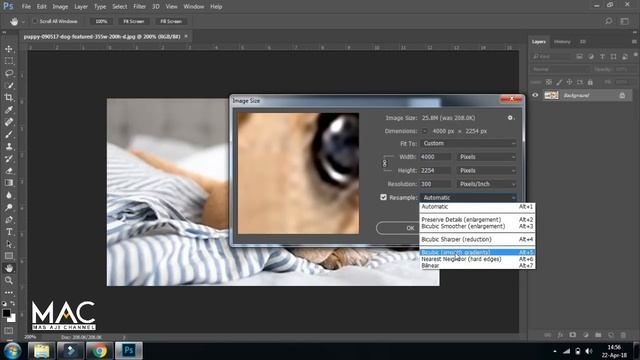Open the Windows Start menu
Viewport: 640px width, 360px height.
pyautogui.click(x=12, y=351)
